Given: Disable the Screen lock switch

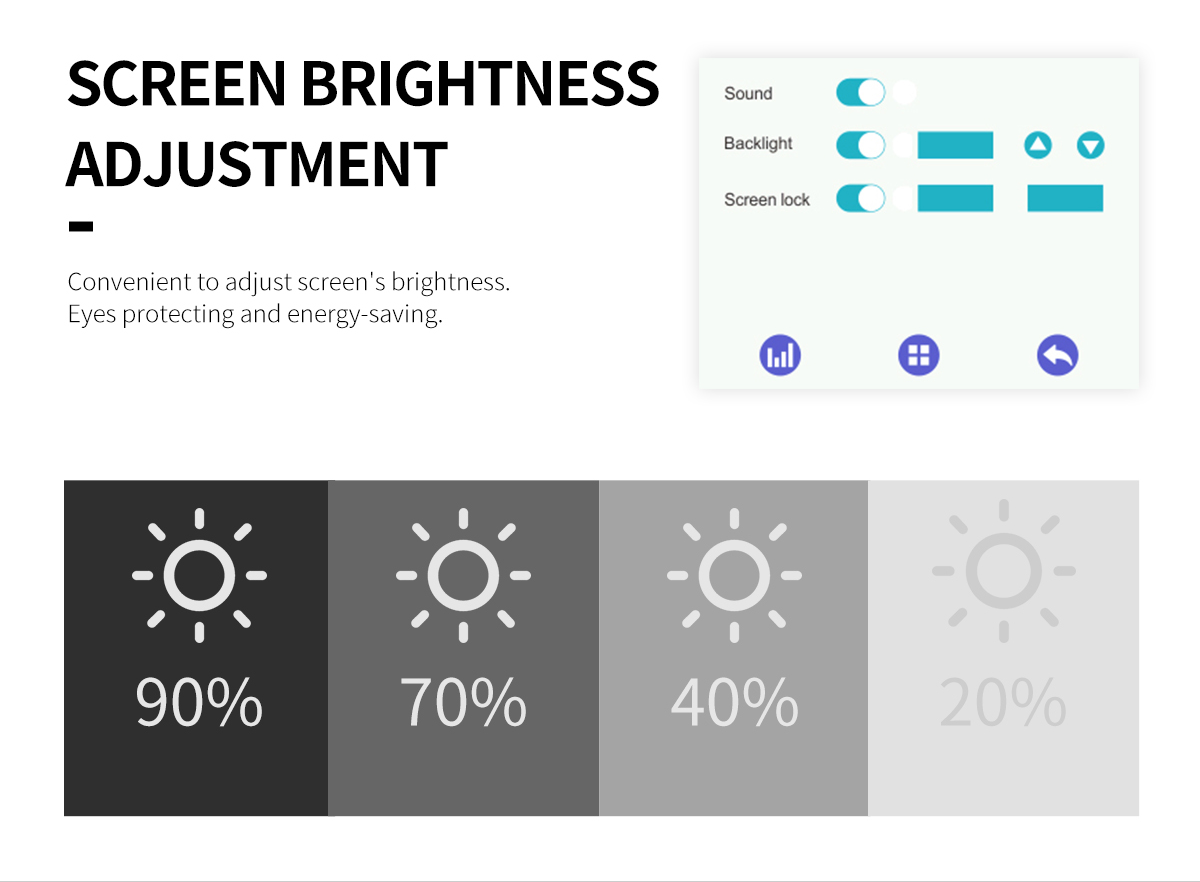Looking at the screenshot, I should (861, 198).
